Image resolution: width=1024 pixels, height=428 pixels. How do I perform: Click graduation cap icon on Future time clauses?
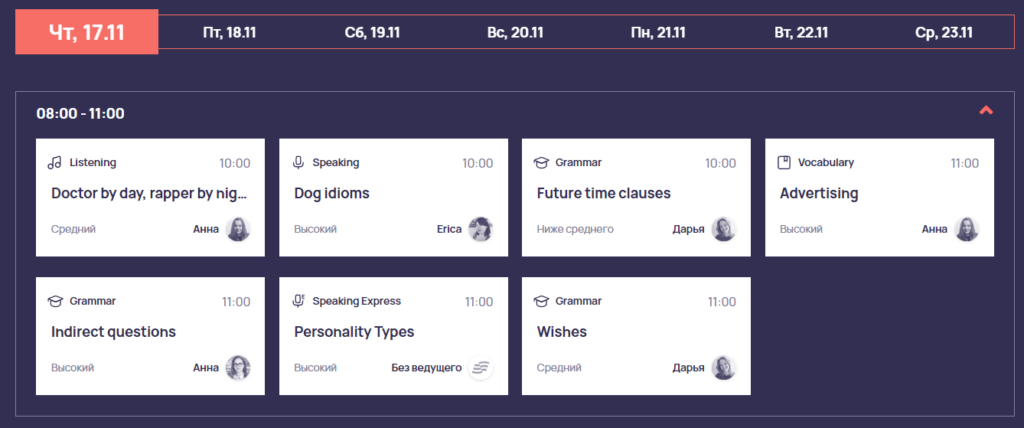click(x=541, y=163)
